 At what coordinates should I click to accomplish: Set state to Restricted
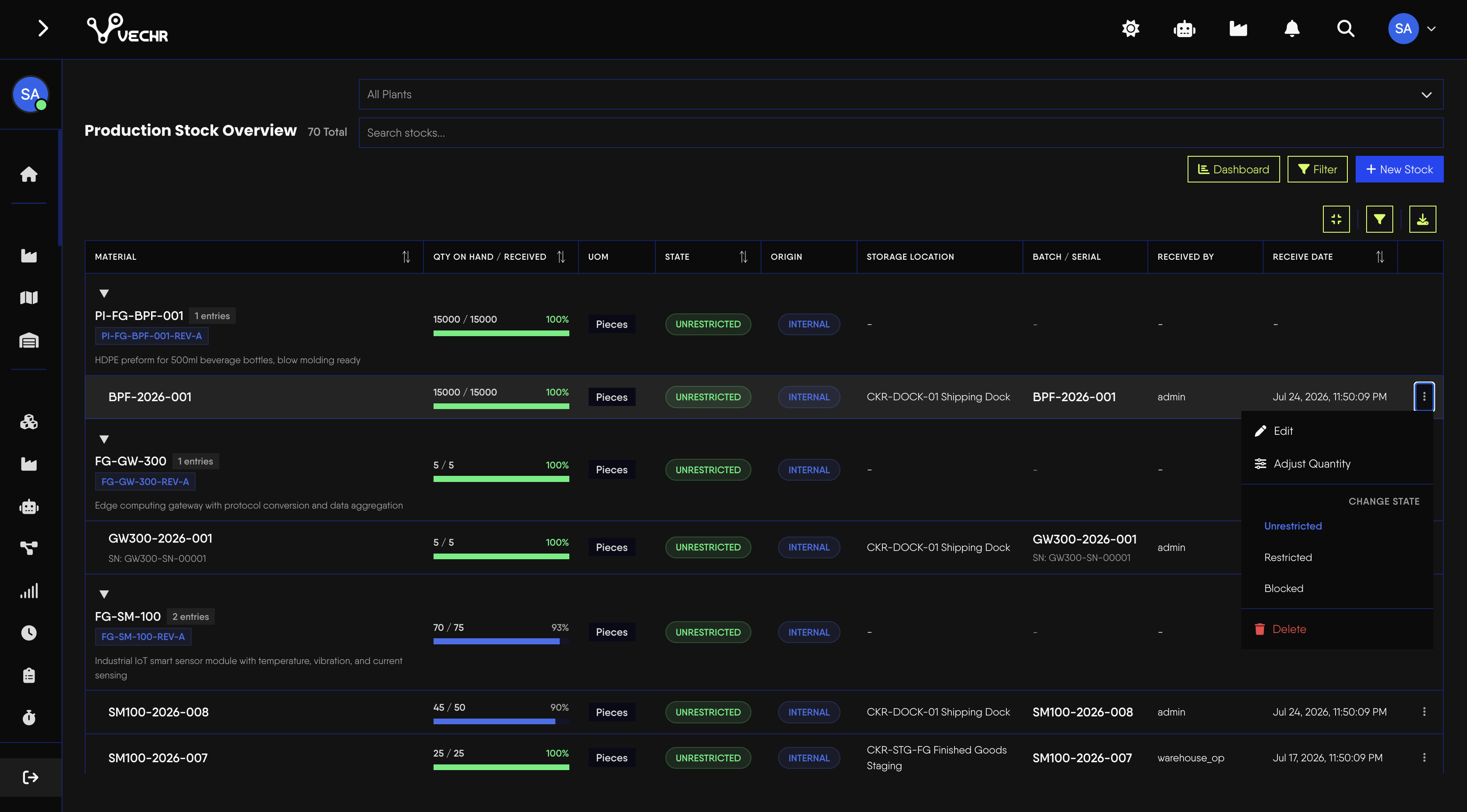(1336, 557)
